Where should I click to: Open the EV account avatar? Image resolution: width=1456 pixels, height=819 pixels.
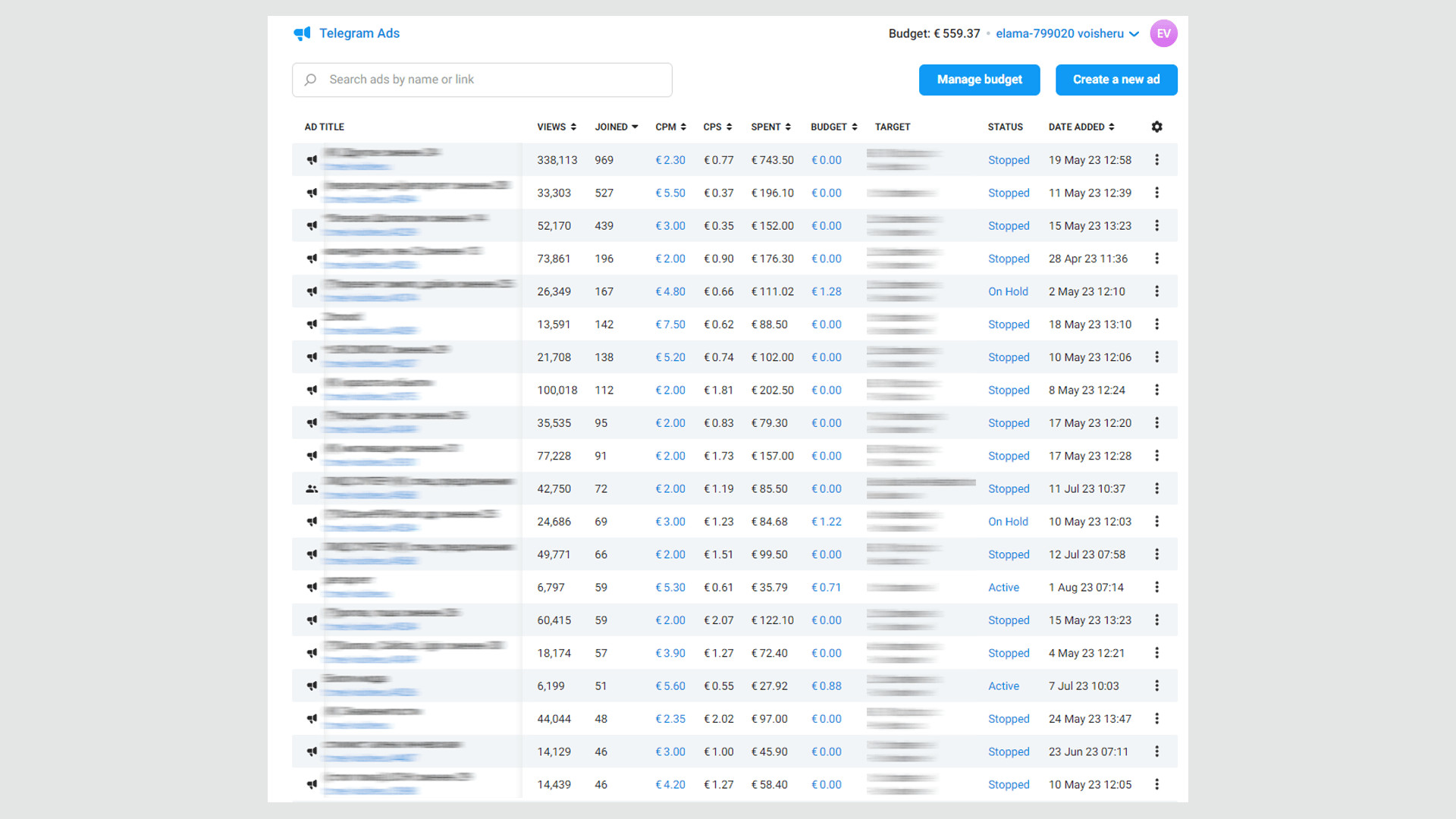tap(1163, 33)
